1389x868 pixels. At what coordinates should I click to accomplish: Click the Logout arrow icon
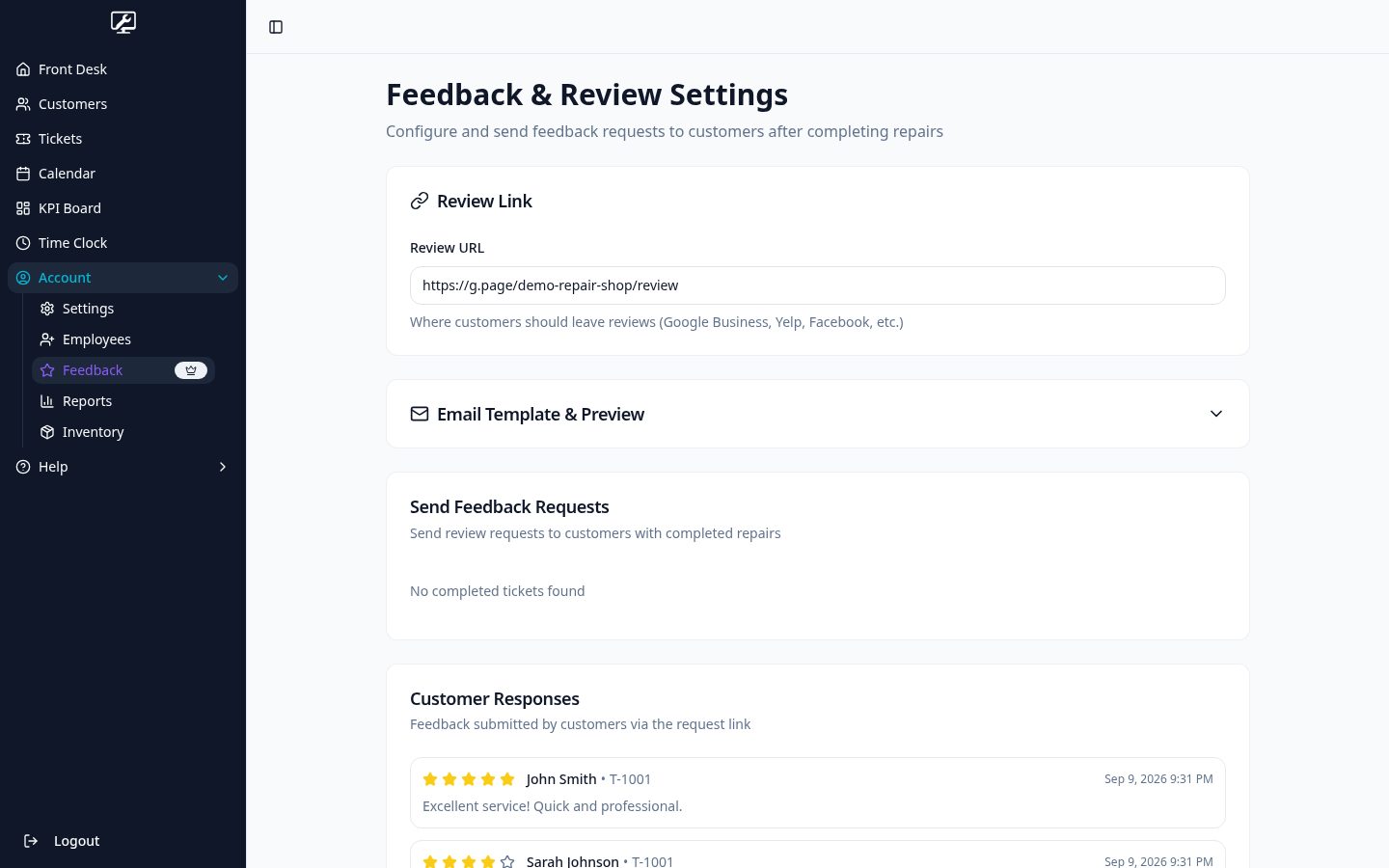coord(31,841)
